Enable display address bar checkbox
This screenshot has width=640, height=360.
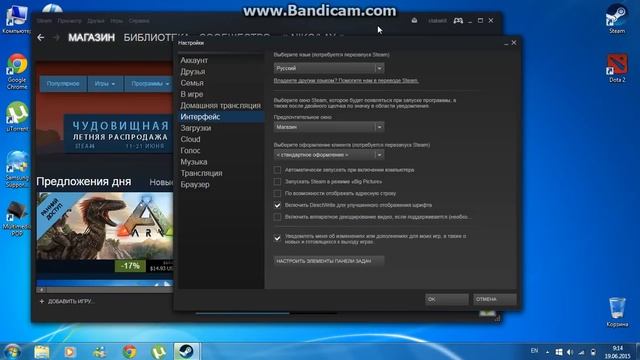(x=278, y=193)
